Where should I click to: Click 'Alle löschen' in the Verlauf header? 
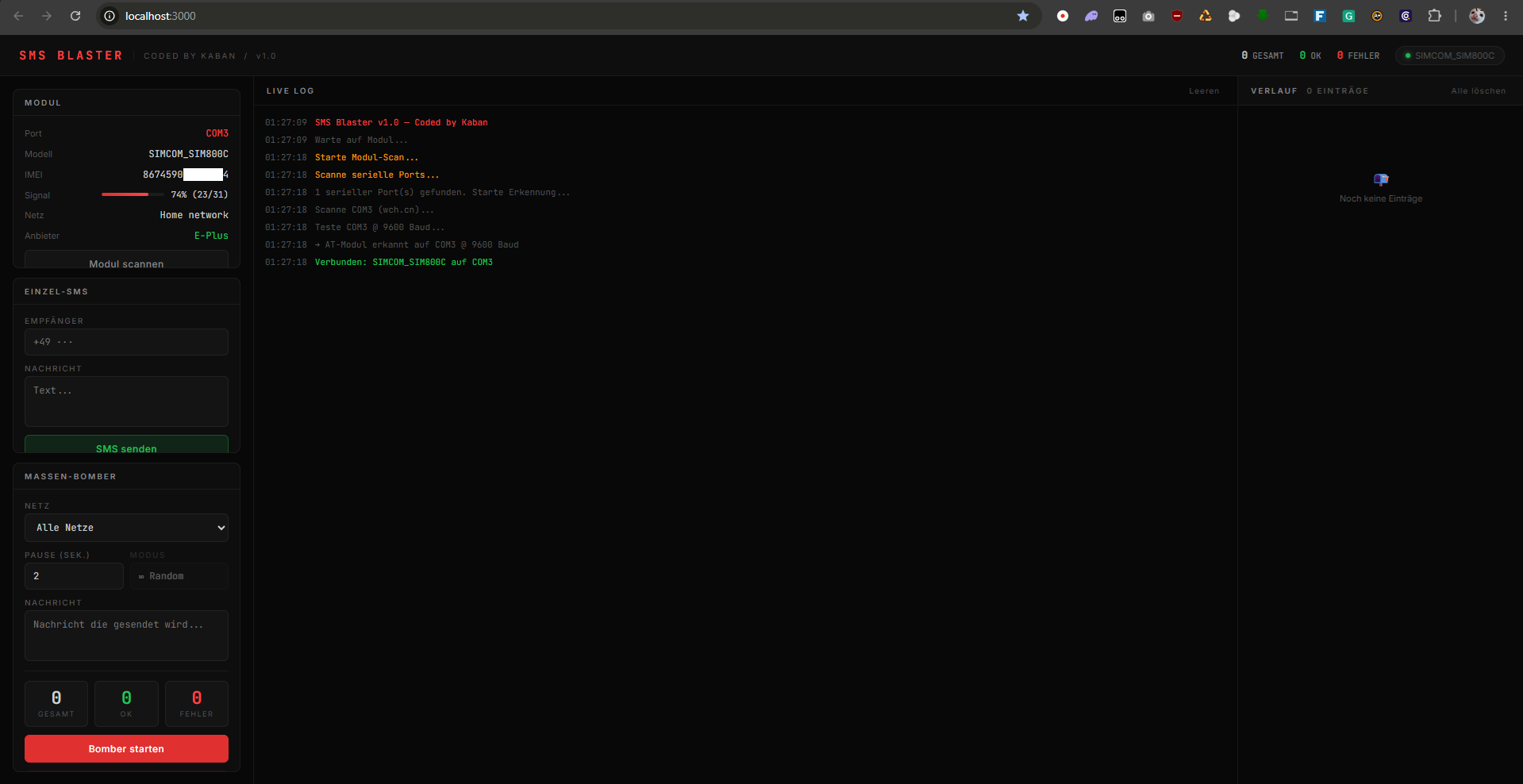pyautogui.click(x=1478, y=91)
